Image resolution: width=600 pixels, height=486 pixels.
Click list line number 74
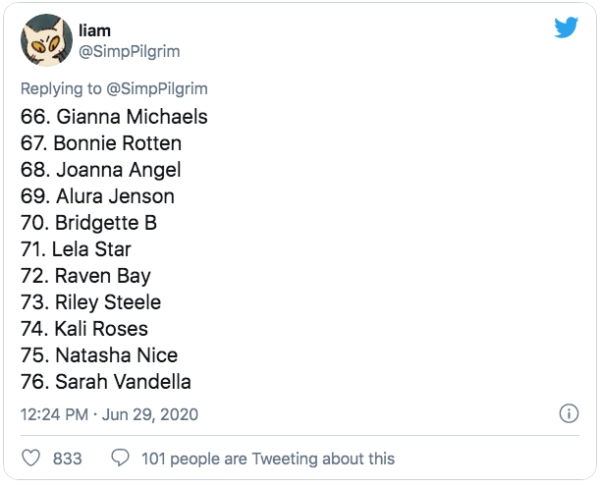84,328
